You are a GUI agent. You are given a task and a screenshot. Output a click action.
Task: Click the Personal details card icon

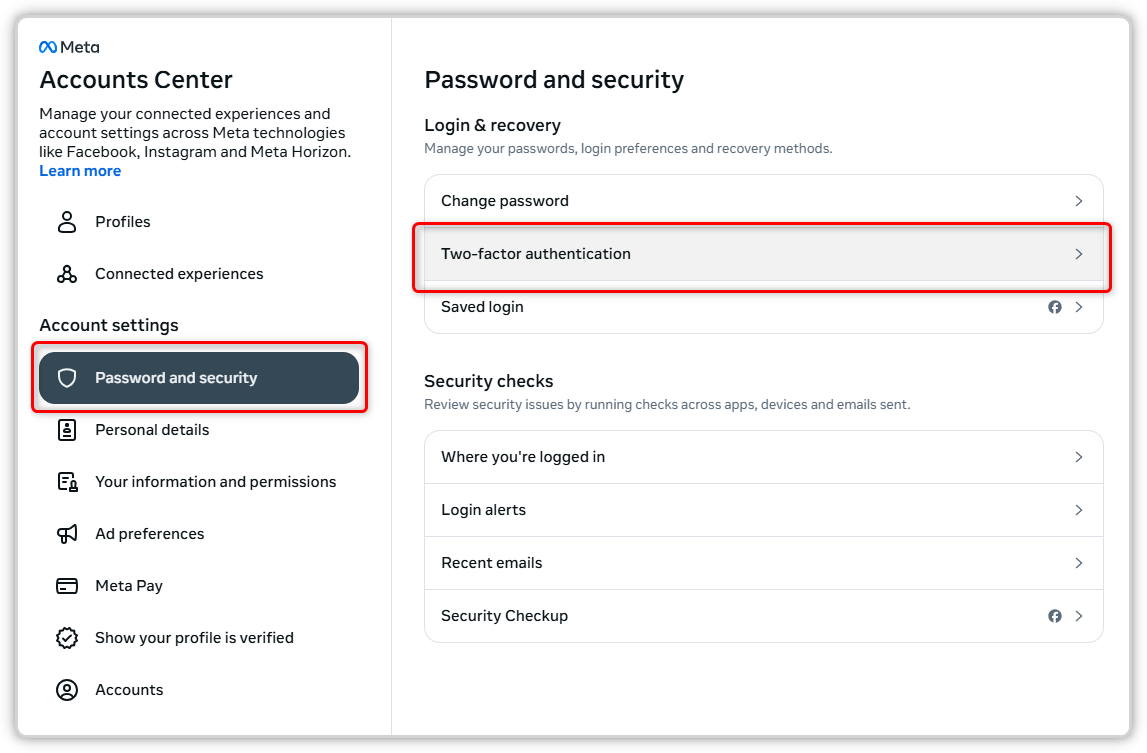(x=66, y=429)
